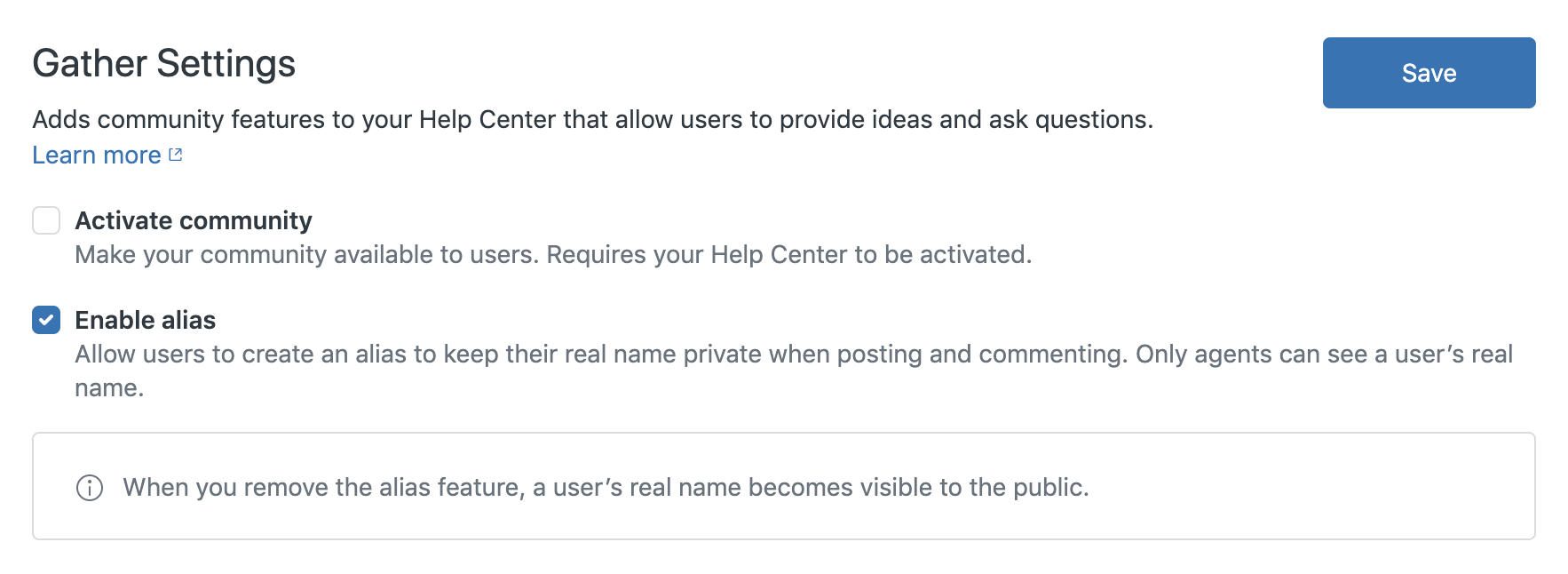Select the alias removal warning message
This screenshot has width=1568, height=574.
tap(606, 487)
